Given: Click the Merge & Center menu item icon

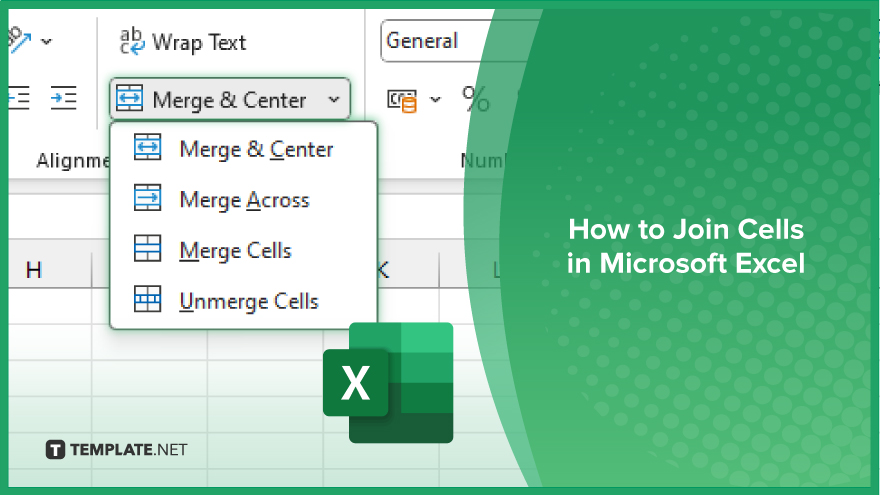Looking at the screenshot, I should point(148,147).
